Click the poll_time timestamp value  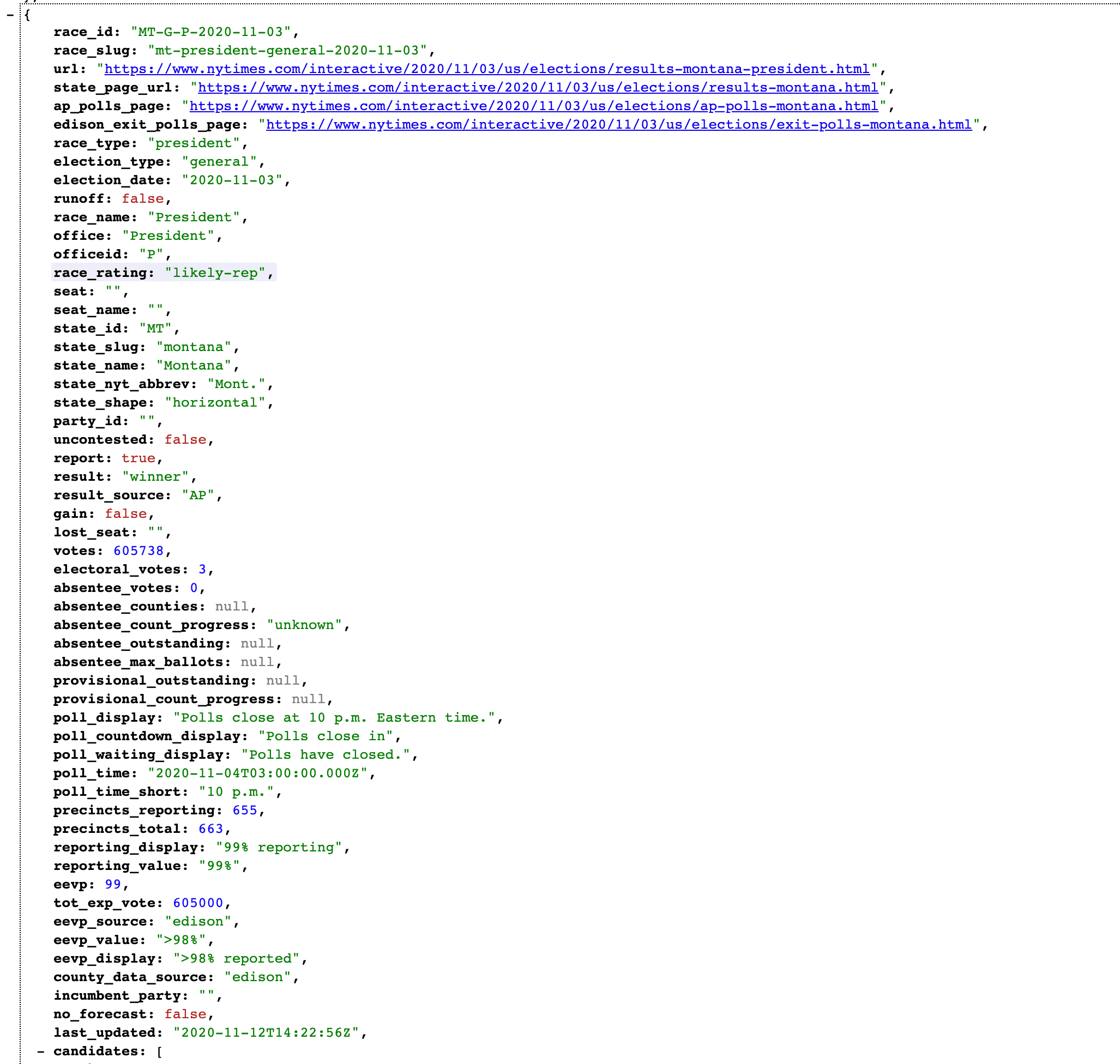[257, 773]
